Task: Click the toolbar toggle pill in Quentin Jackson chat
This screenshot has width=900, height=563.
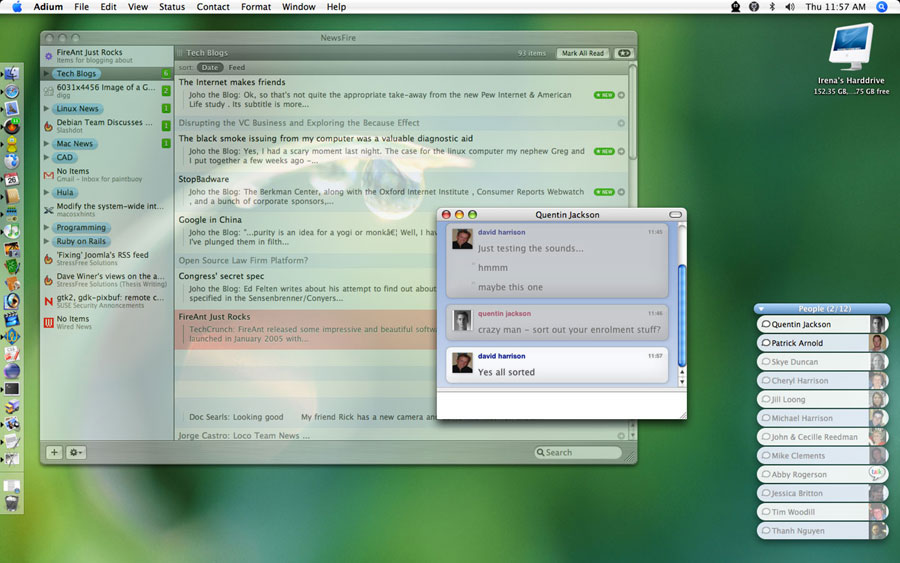Action: [x=676, y=215]
